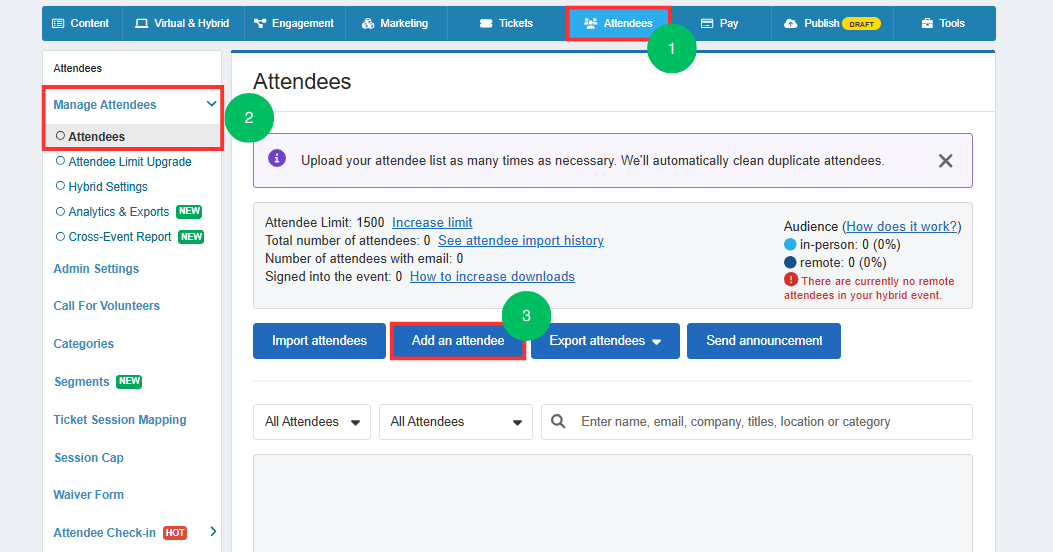Open the first All Attendees filter dropdown
The height and width of the screenshot is (552, 1053).
[x=312, y=422]
